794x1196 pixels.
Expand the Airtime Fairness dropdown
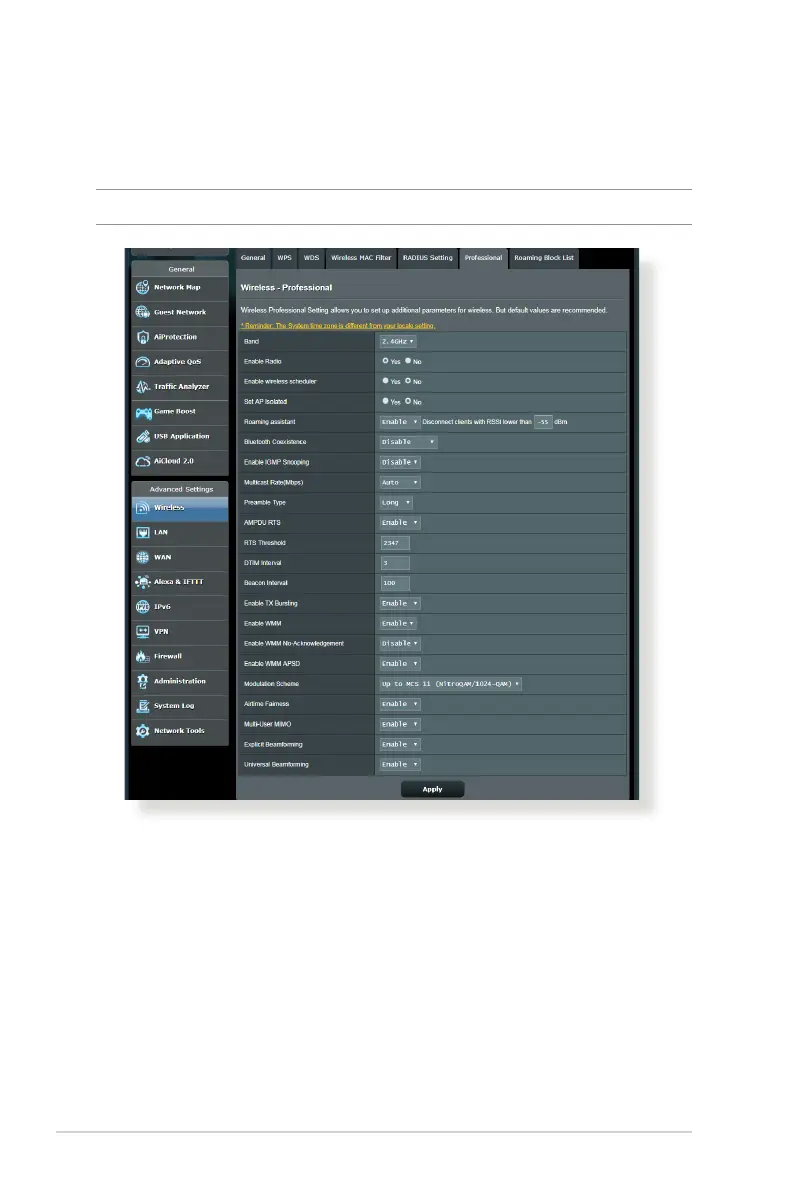pos(400,704)
